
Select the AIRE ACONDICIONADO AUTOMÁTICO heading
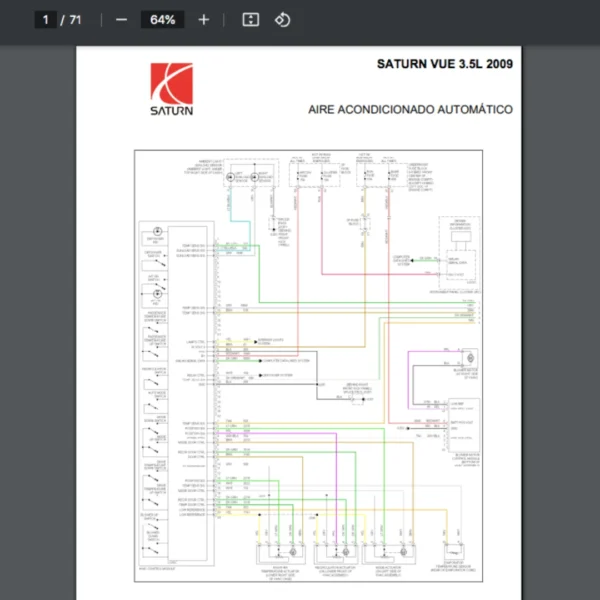(x=410, y=109)
